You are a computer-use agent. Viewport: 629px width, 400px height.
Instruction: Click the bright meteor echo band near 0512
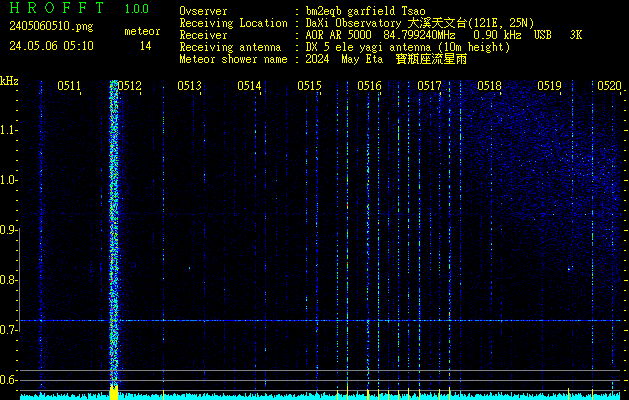(113, 230)
